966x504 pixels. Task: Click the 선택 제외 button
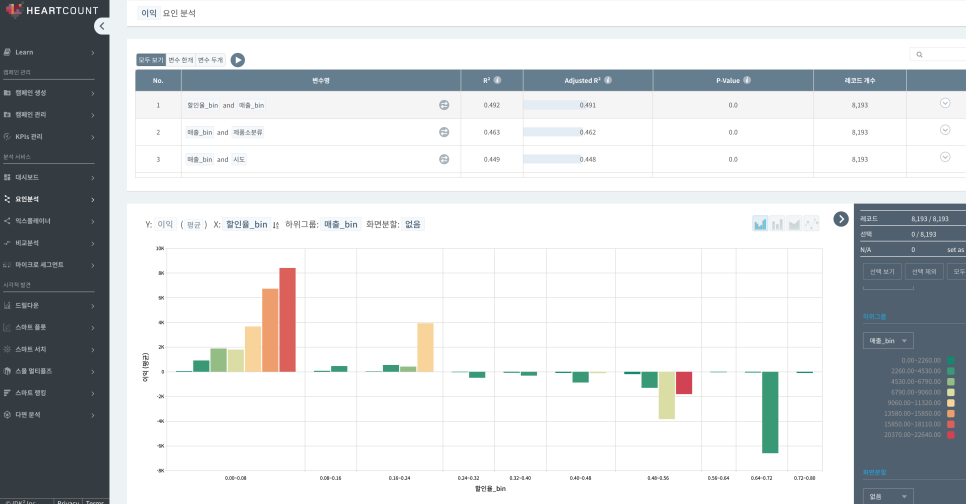pyautogui.click(x=924, y=272)
